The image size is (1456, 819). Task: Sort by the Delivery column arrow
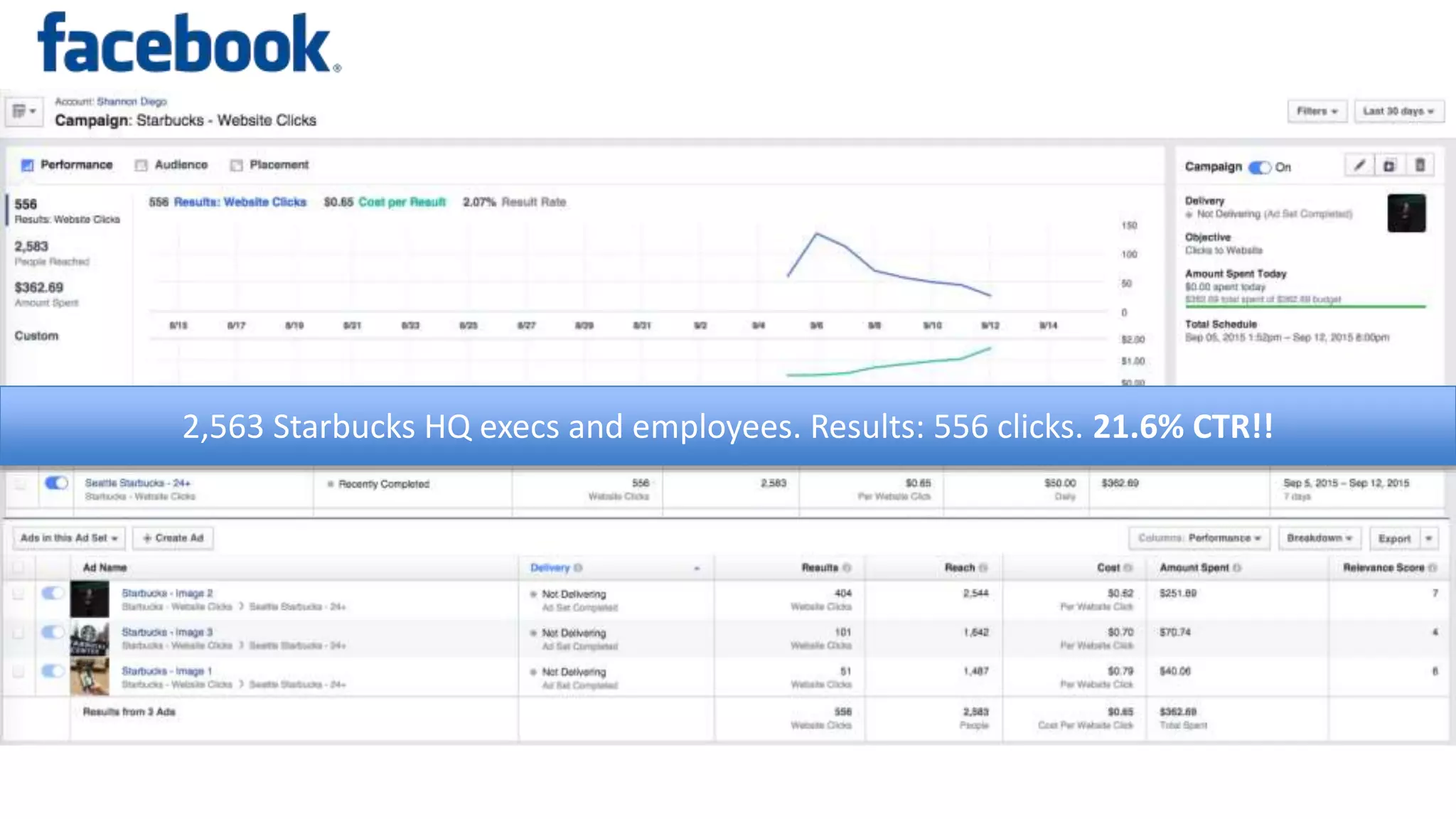point(697,568)
